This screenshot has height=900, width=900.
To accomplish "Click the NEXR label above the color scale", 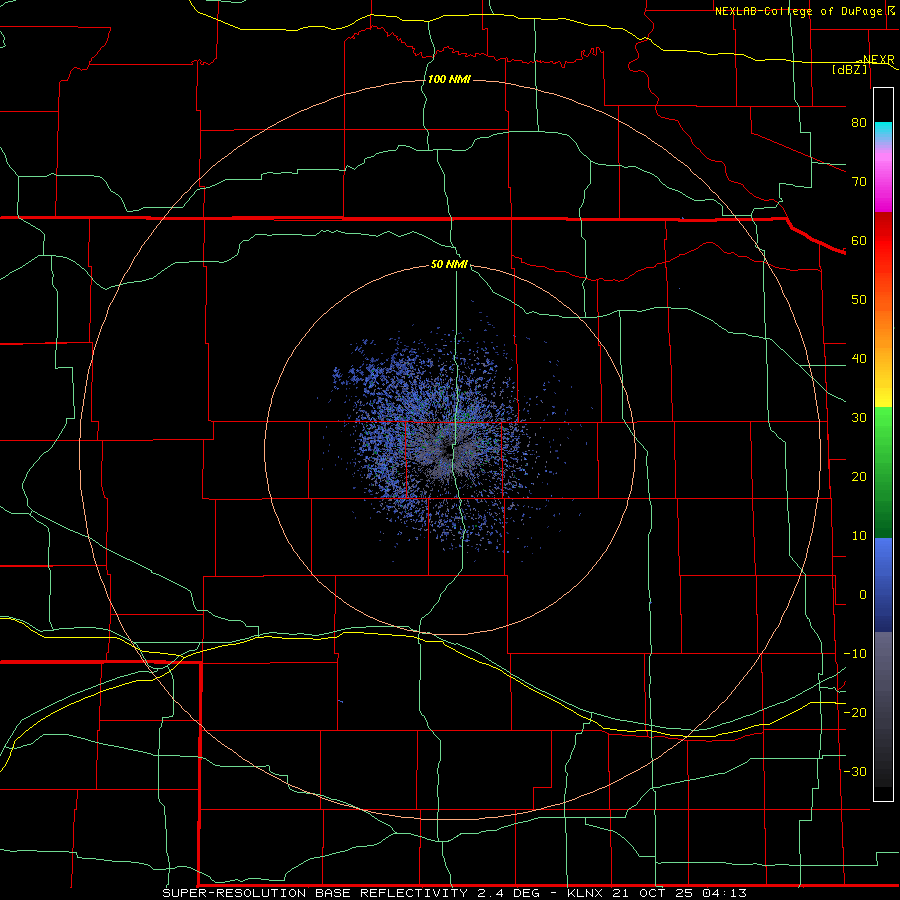I will [x=878, y=60].
